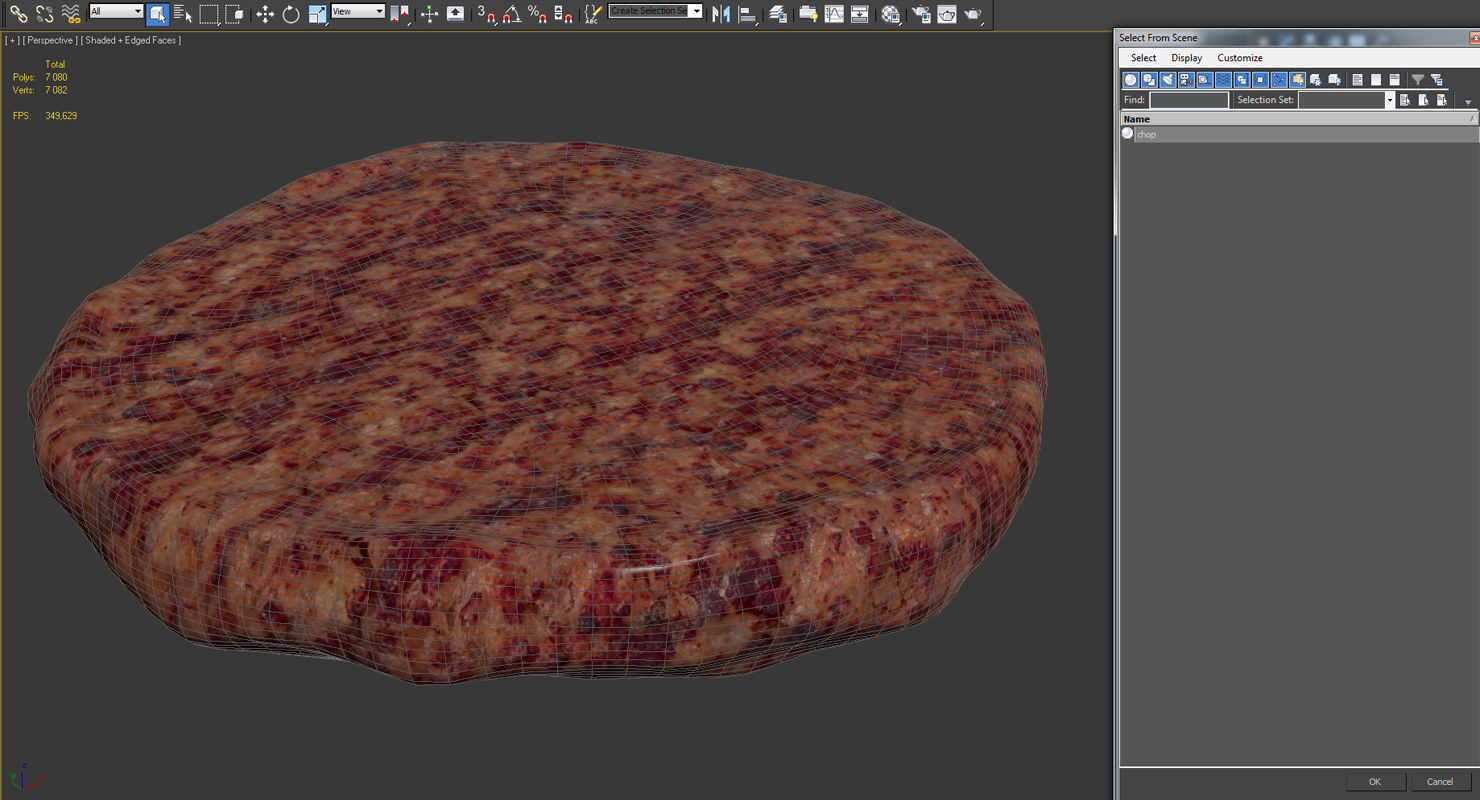1480x800 pixels.
Task: Toggle Display Shapes filter
Action: [1149, 80]
